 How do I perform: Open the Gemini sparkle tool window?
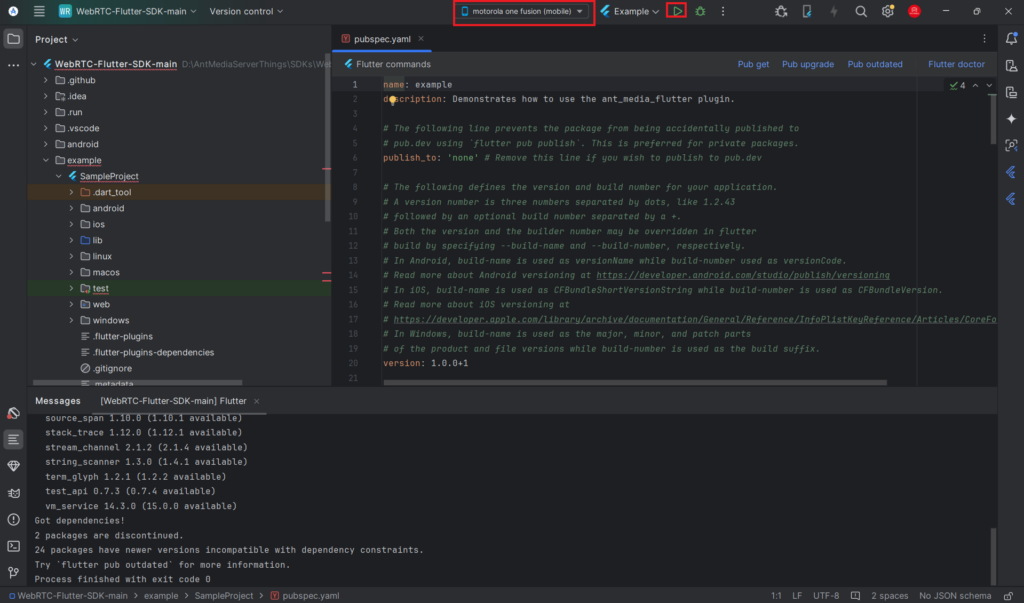(1011, 119)
